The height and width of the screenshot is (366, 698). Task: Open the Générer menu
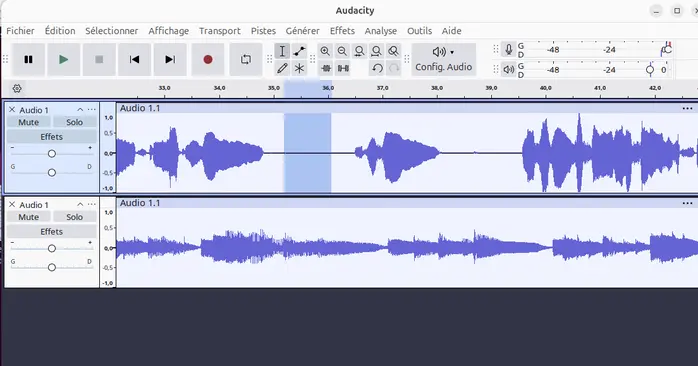(302, 31)
